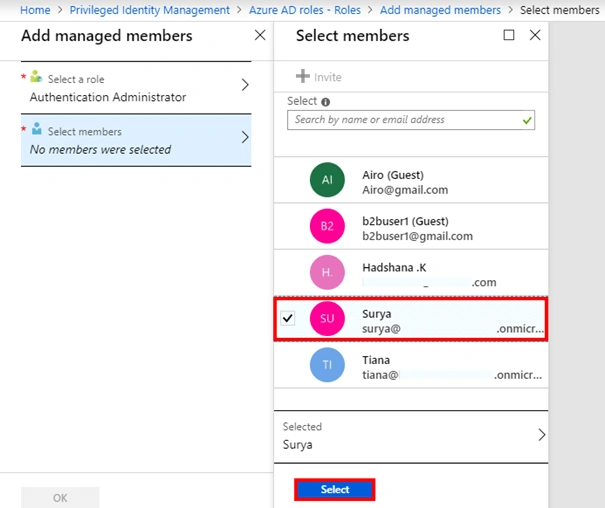Close the Add managed members pane
The width and height of the screenshot is (605, 508).
(x=260, y=35)
